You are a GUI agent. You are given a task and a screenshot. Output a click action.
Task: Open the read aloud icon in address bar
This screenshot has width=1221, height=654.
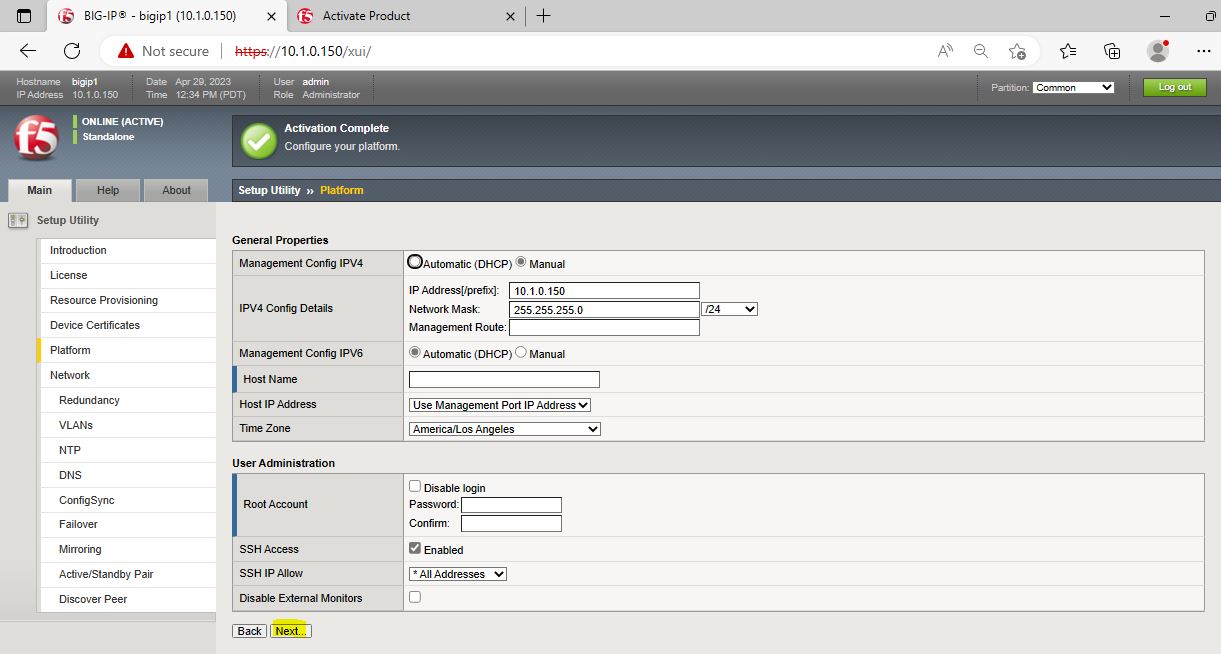click(945, 51)
